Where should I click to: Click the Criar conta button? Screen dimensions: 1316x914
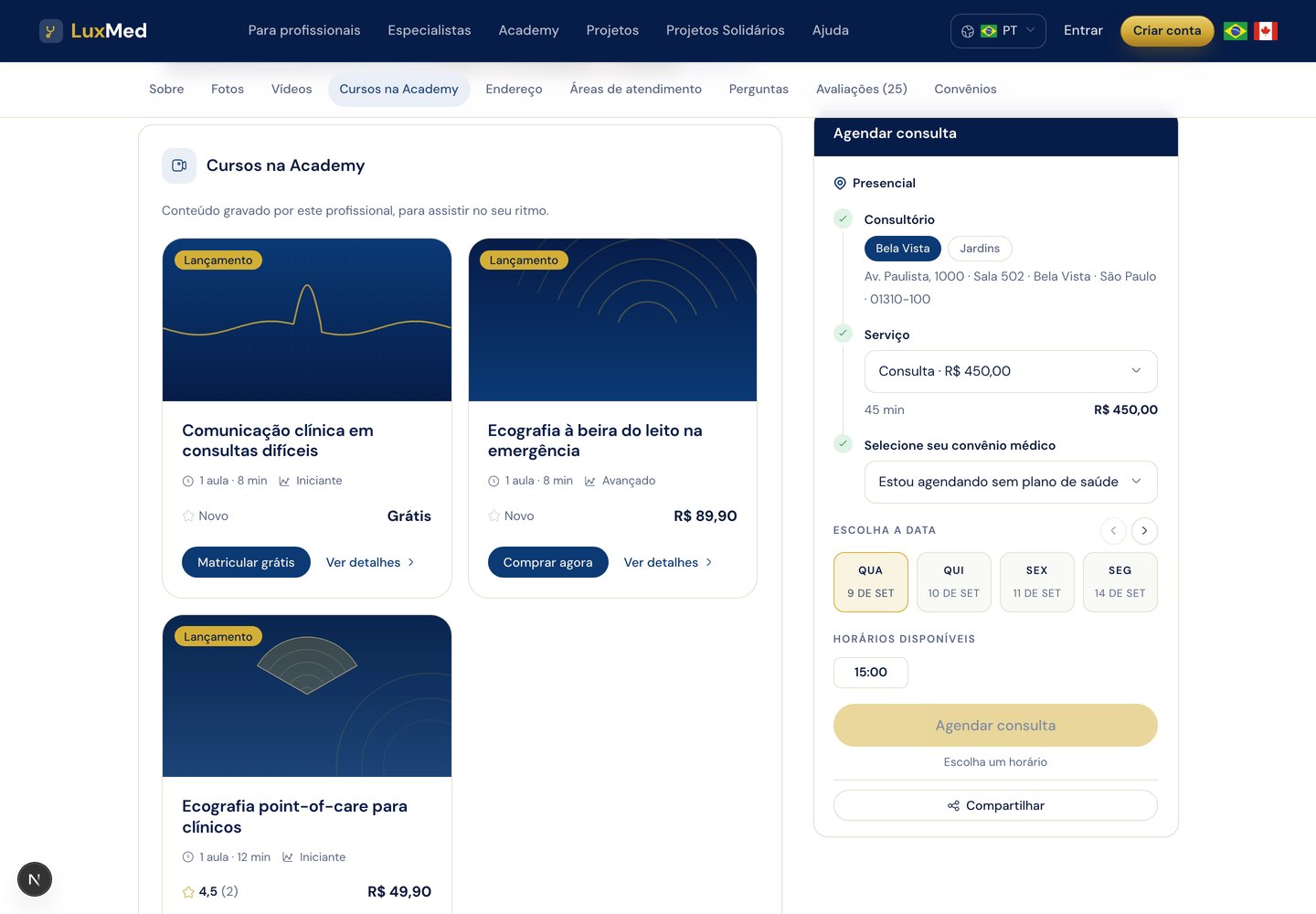click(x=1167, y=31)
